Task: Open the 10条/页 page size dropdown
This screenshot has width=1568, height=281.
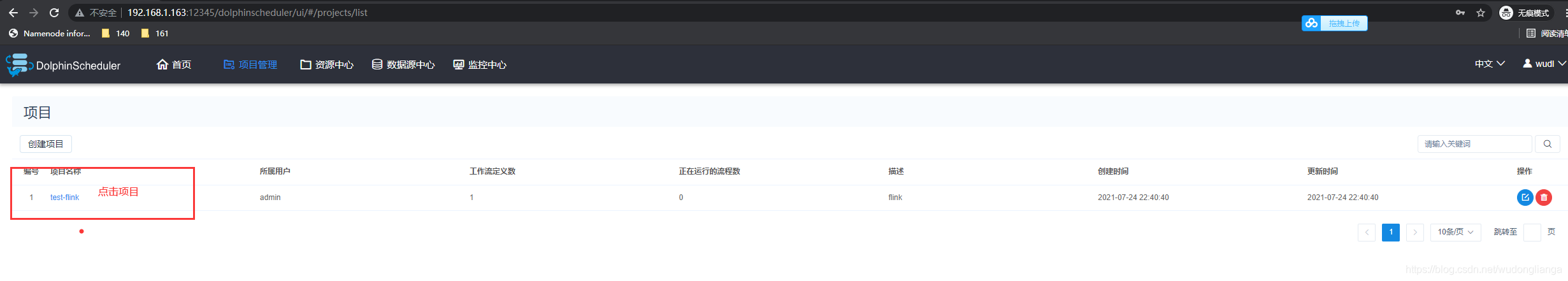Action: point(1455,232)
